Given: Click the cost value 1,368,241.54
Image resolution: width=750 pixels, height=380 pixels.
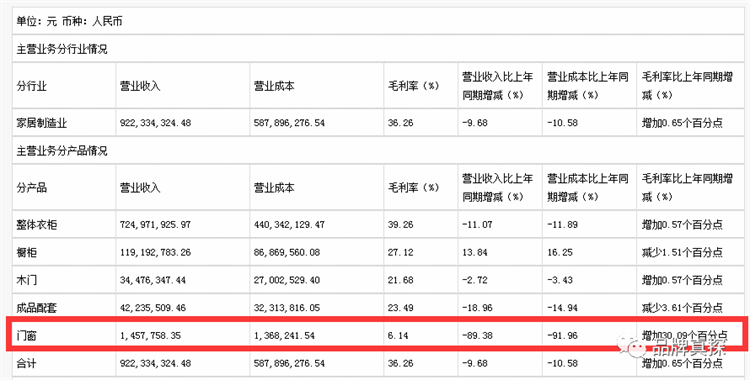Looking at the screenshot, I should click(285, 336).
